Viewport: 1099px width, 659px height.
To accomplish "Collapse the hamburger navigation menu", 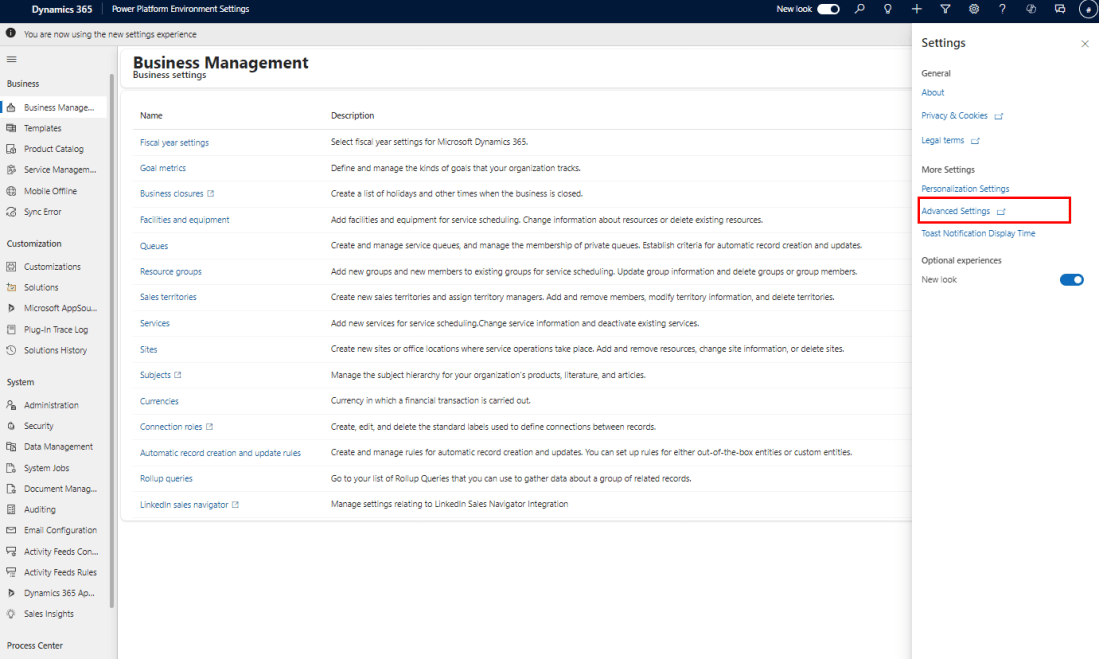I will (x=12, y=59).
